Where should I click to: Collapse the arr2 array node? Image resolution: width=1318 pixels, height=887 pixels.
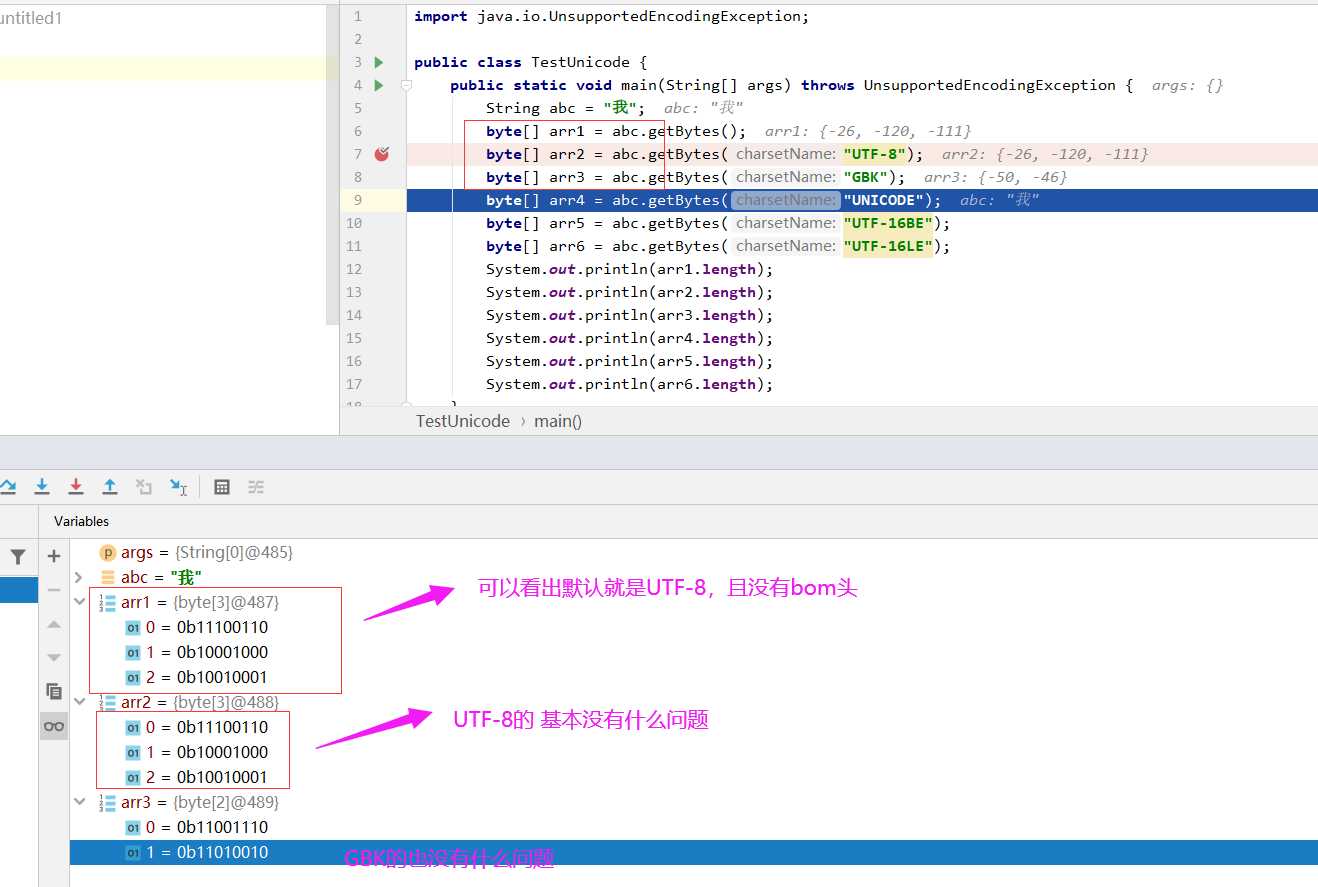coord(79,702)
